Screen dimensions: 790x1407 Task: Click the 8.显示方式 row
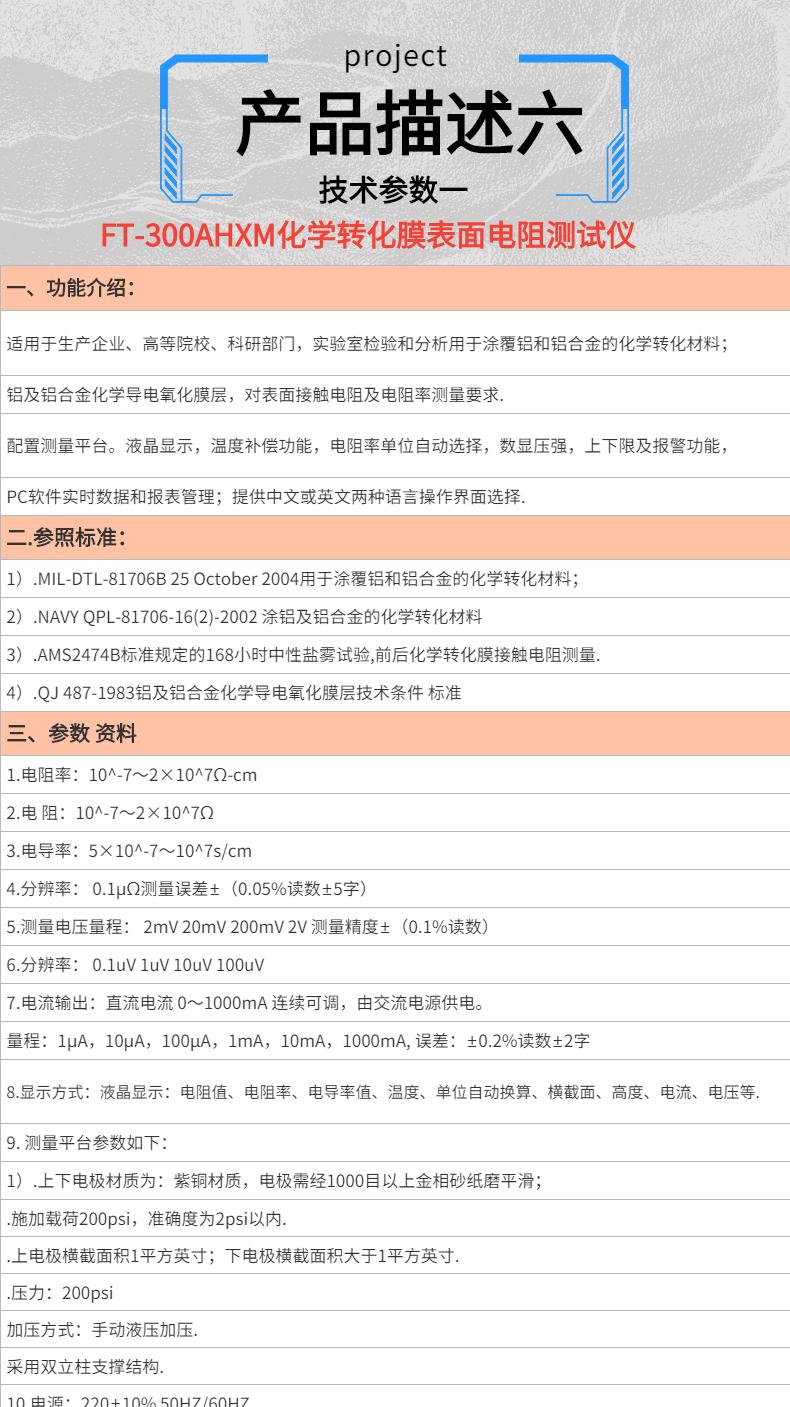pos(395,1092)
